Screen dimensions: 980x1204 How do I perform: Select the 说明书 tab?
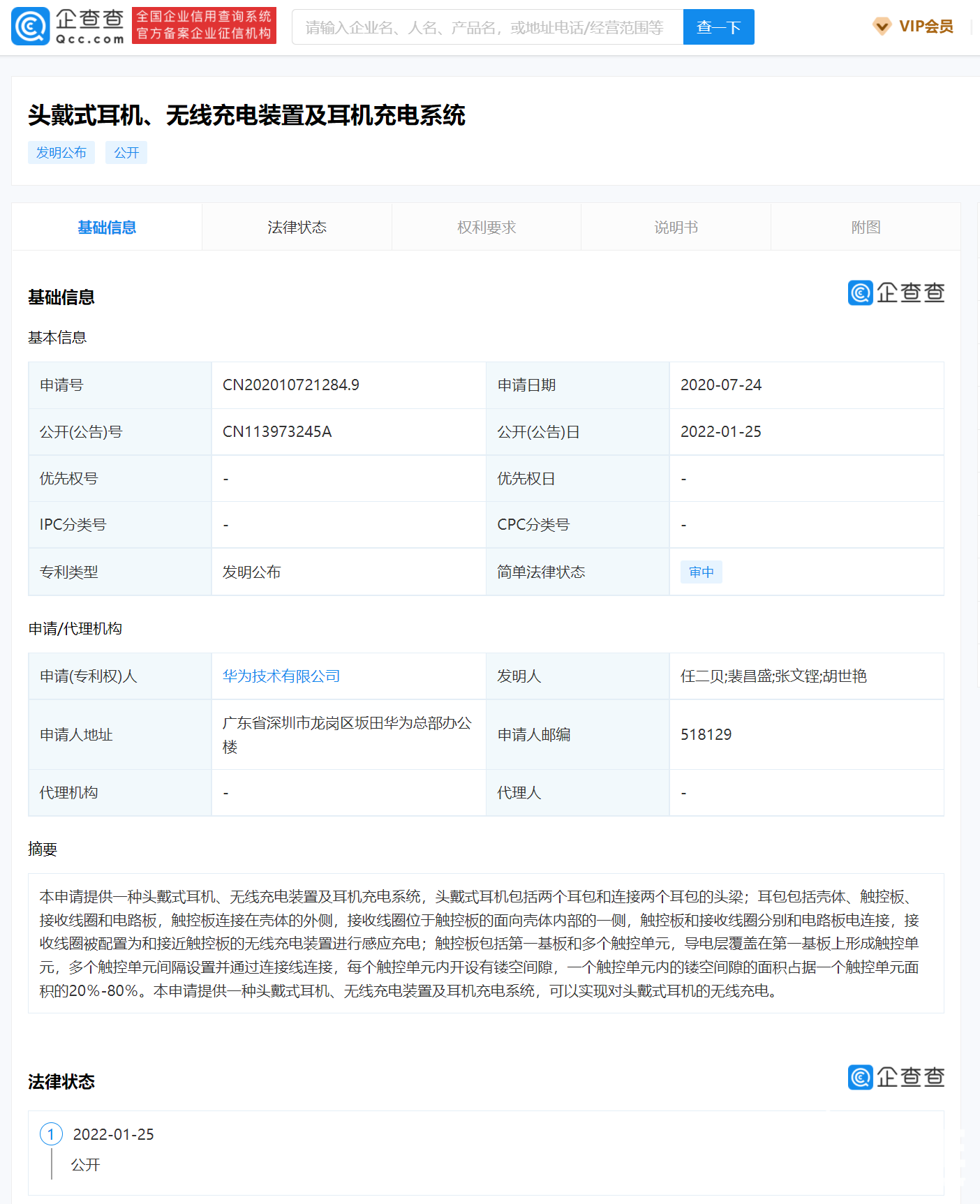click(x=676, y=228)
